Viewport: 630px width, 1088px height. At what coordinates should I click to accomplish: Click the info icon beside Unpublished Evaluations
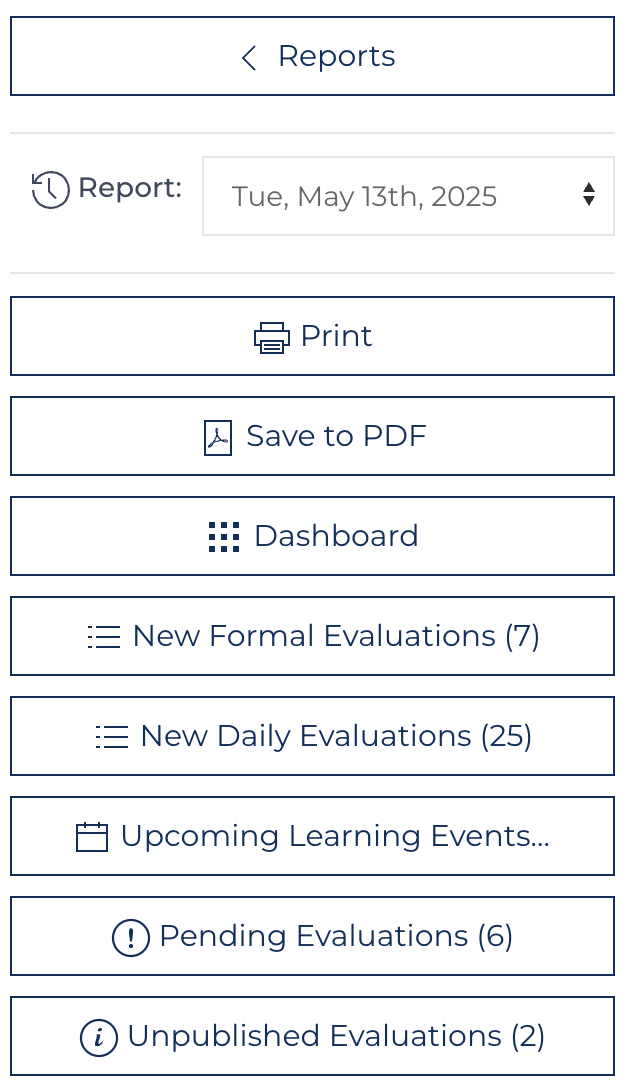tap(99, 1037)
